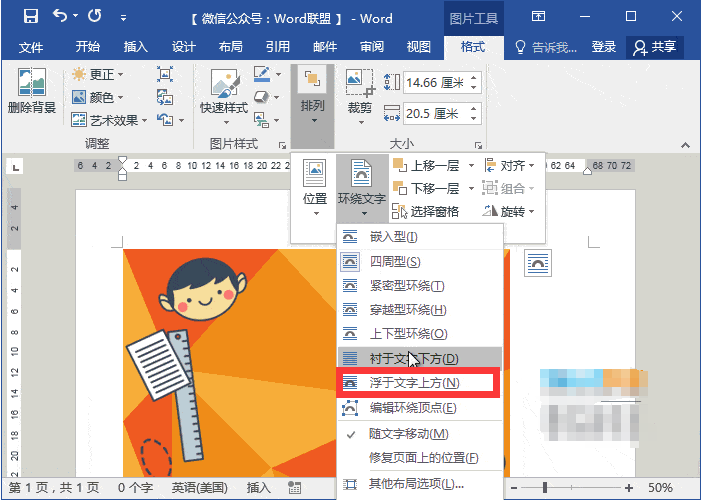Click Bring Forward (上移一层)

point(426,166)
